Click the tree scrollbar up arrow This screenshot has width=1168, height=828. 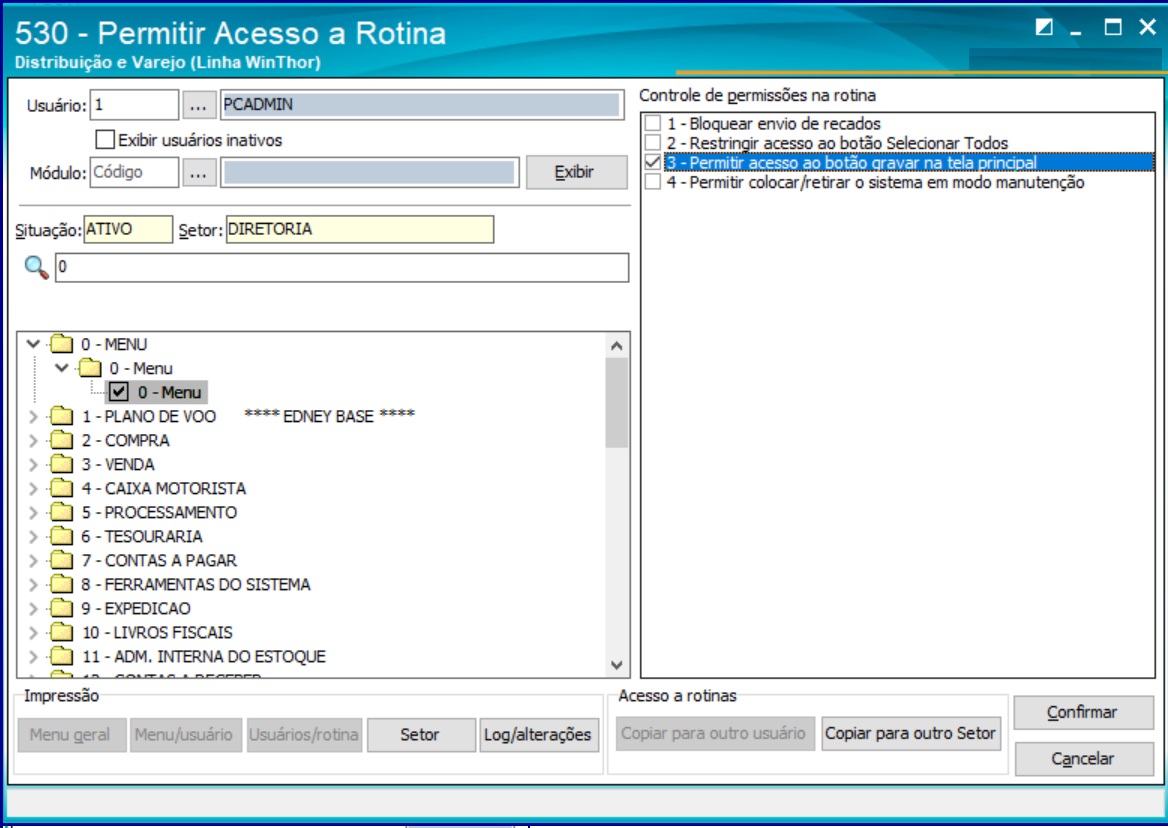tap(616, 345)
